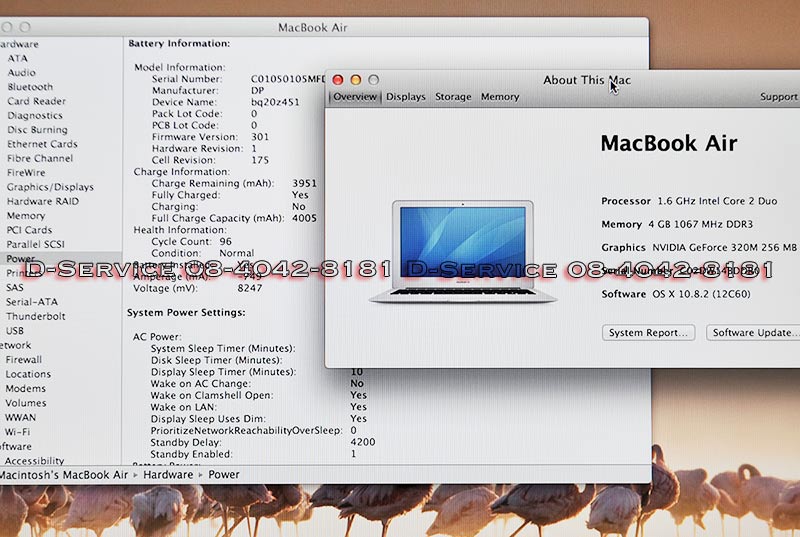Select Accessibility under Software
Image resolution: width=800 pixels, height=537 pixels.
[34, 461]
